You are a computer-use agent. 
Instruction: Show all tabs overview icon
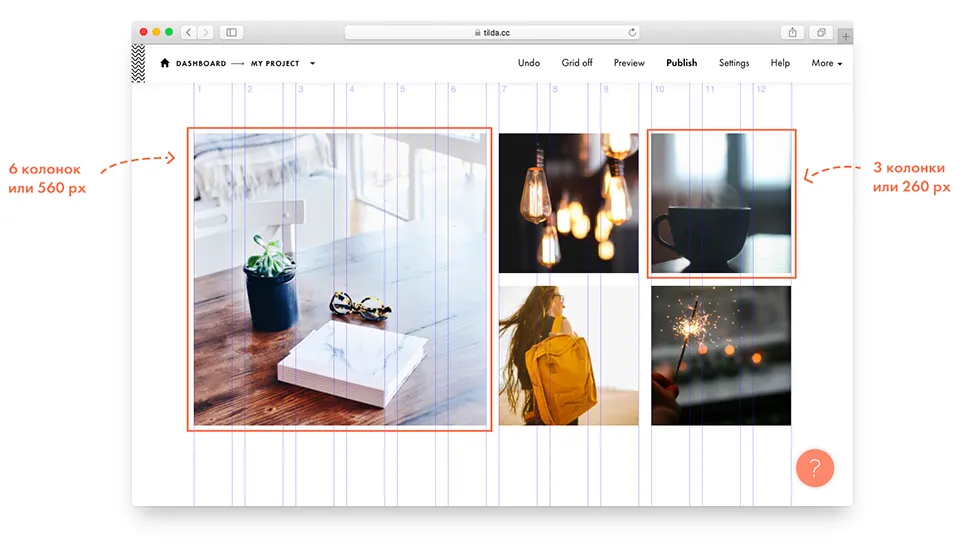(x=821, y=32)
